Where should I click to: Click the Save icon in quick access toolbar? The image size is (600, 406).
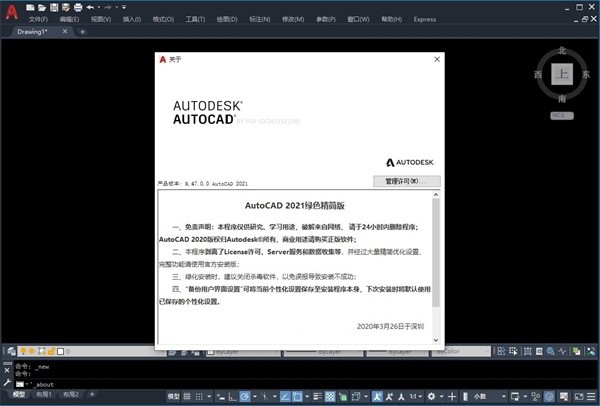pyautogui.click(x=54, y=7)
